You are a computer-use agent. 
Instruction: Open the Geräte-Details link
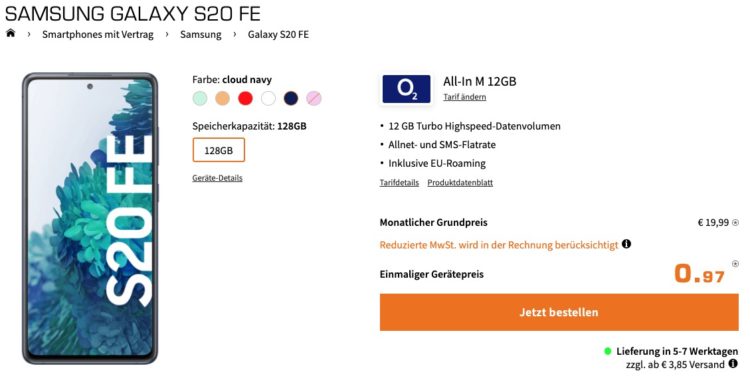click(x=217, y=178)
